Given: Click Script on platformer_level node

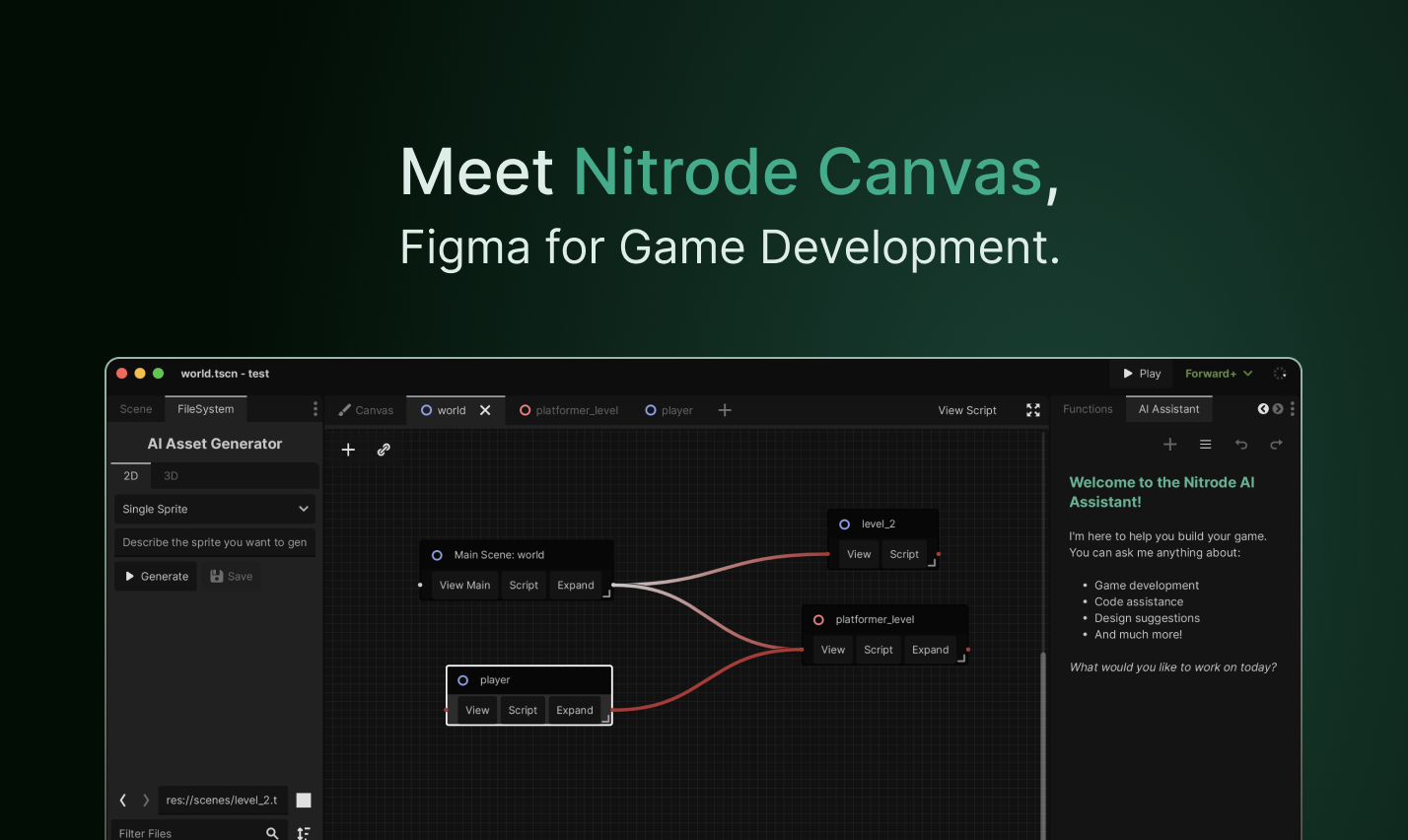Looking at the screenshot, I should tap(879, 650).
